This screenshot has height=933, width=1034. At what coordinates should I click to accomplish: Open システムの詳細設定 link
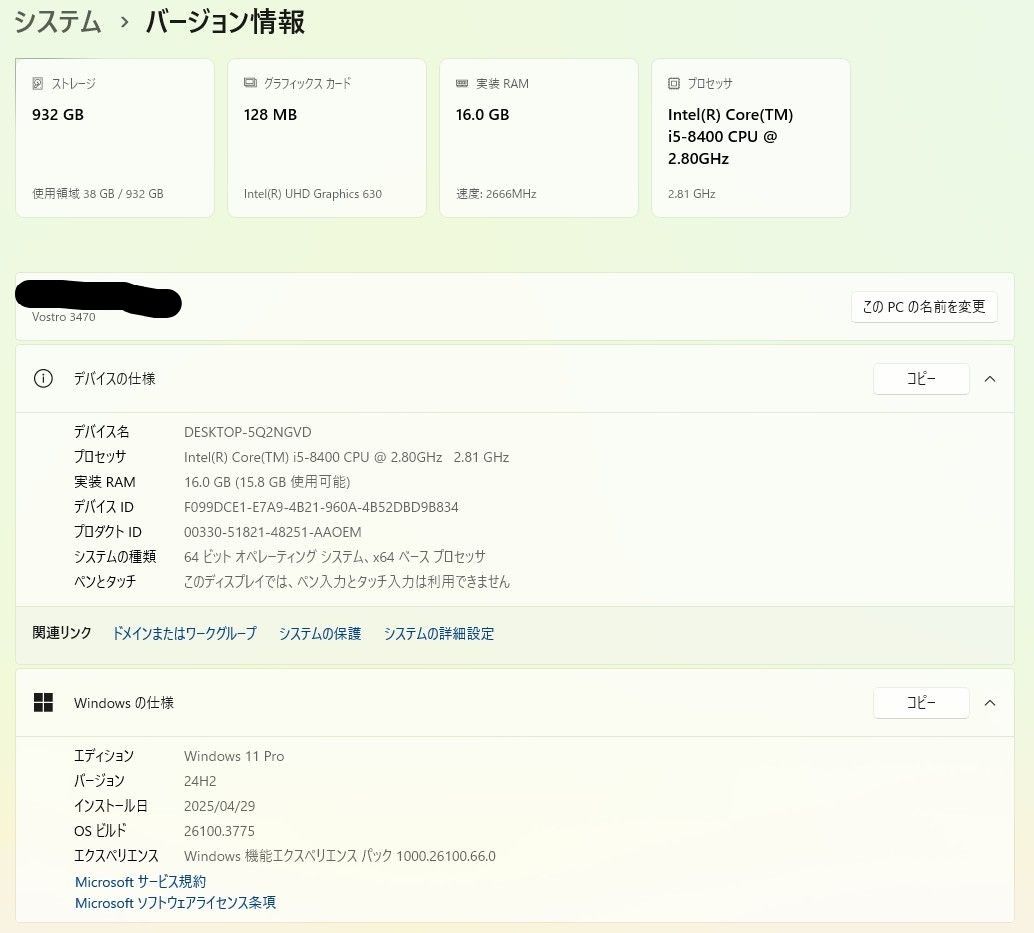tap(439, 634)
